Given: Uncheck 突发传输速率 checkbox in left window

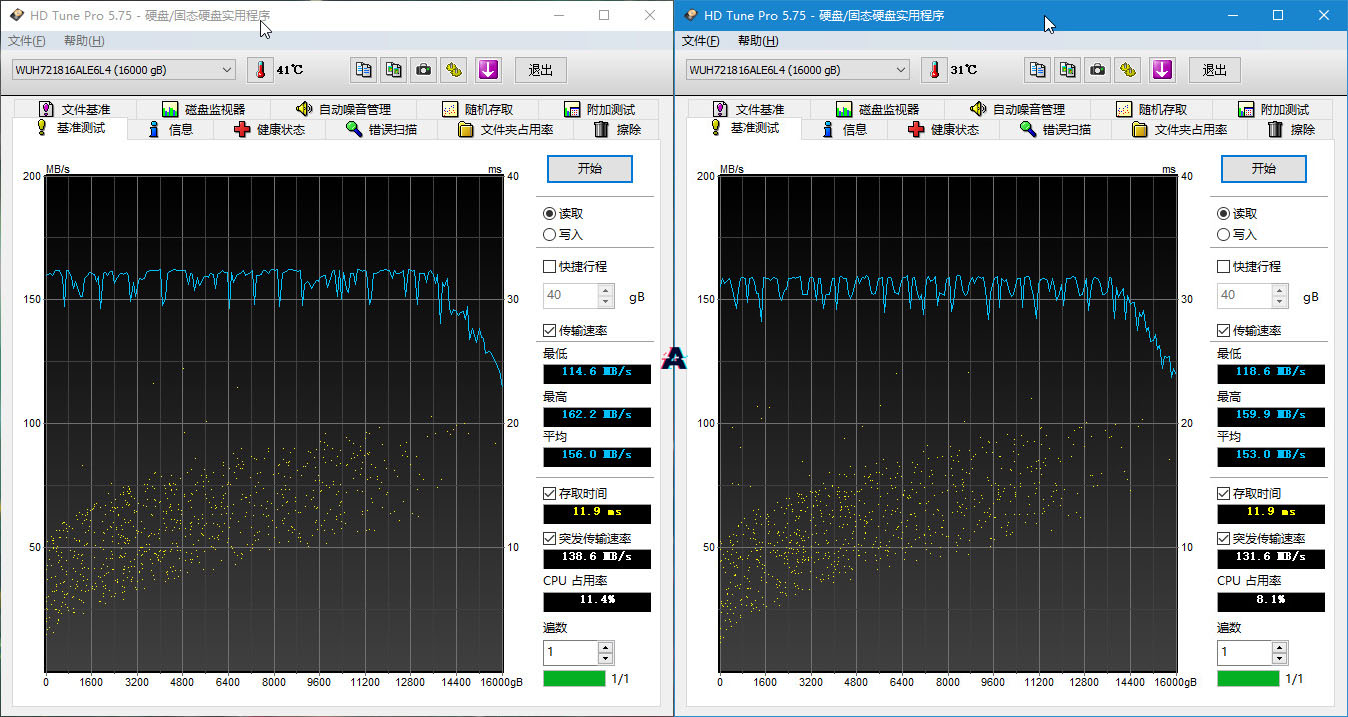Looking at the screenshot, I should point(549,539).
